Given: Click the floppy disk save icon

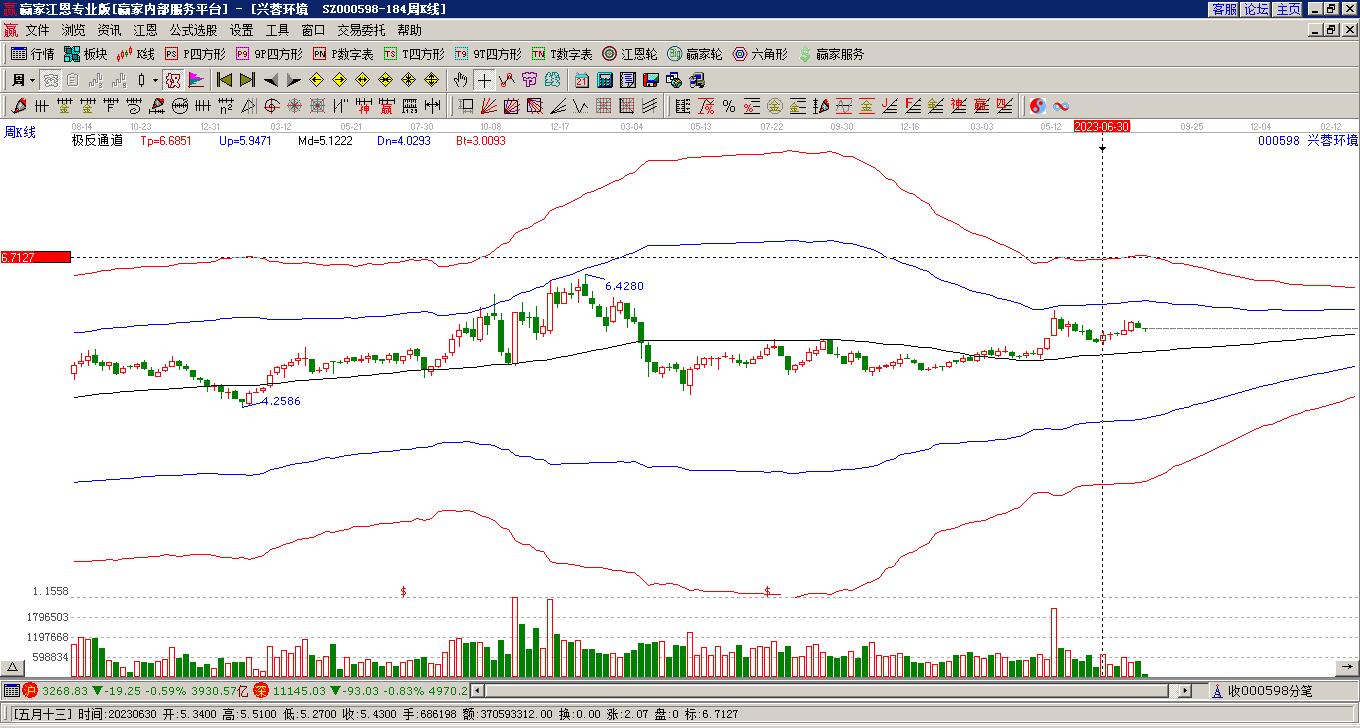Looking at the screenshot, I should pos(651,80).
